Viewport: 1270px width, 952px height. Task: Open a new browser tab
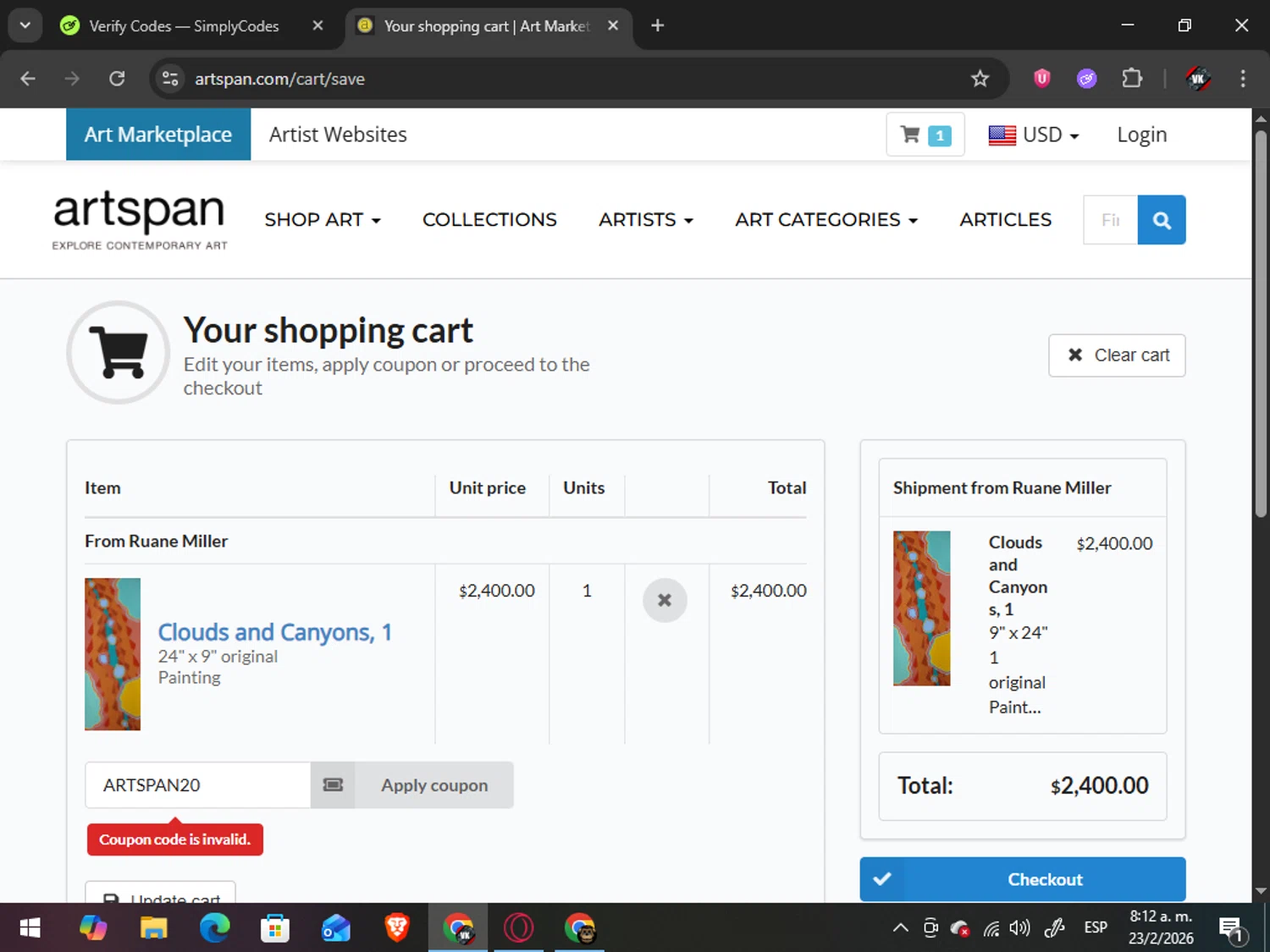pos(657,25)
